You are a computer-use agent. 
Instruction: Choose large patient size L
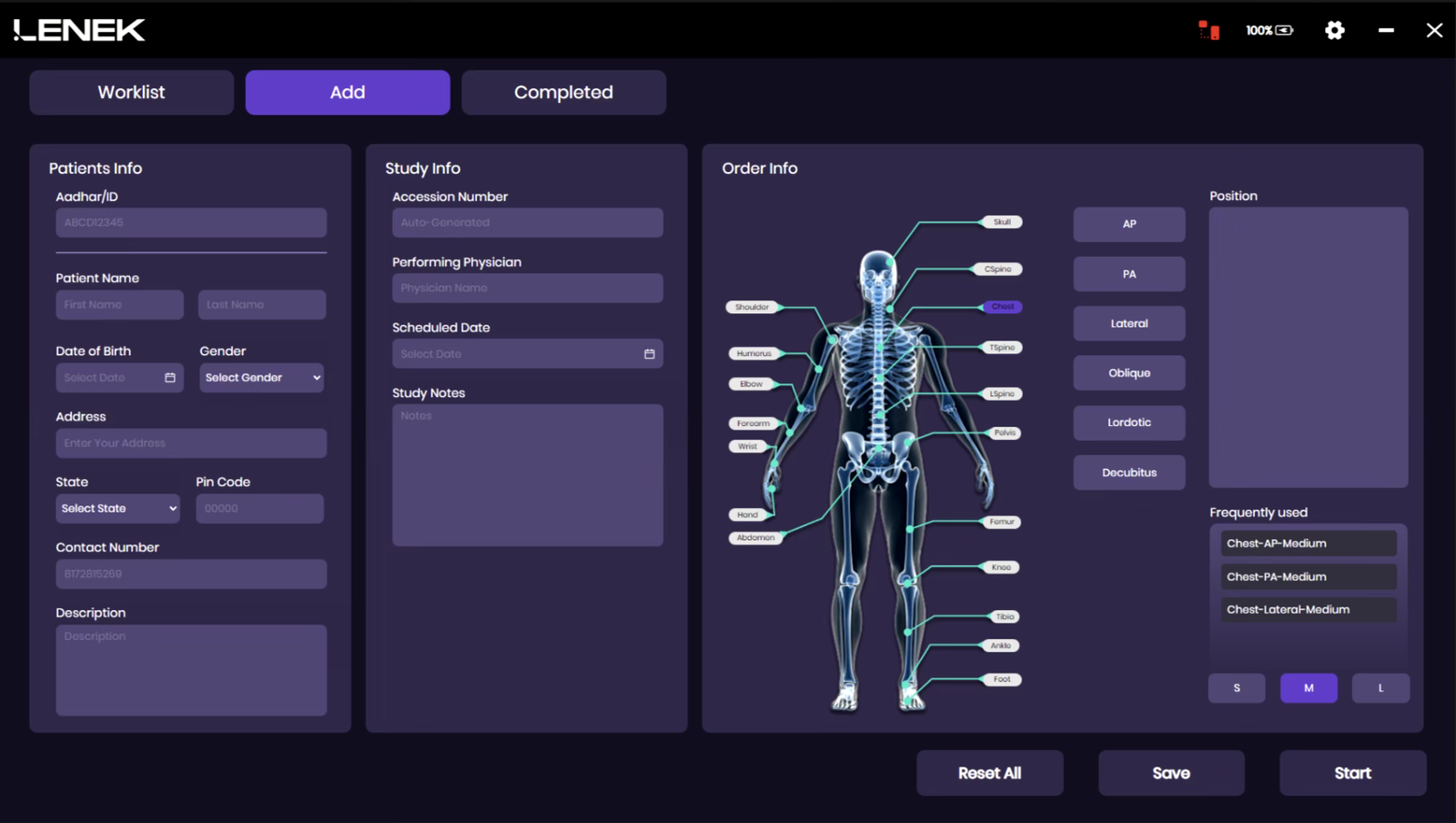click(1380, 688)
